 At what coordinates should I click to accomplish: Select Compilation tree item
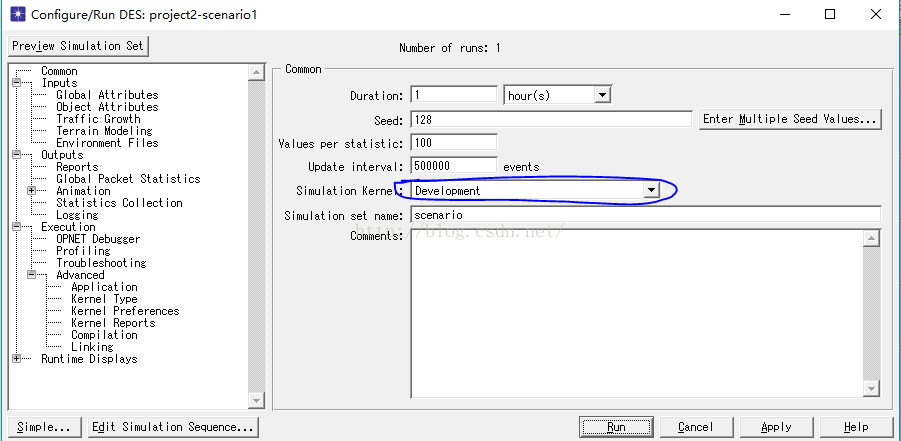click(x=104, y=335)
